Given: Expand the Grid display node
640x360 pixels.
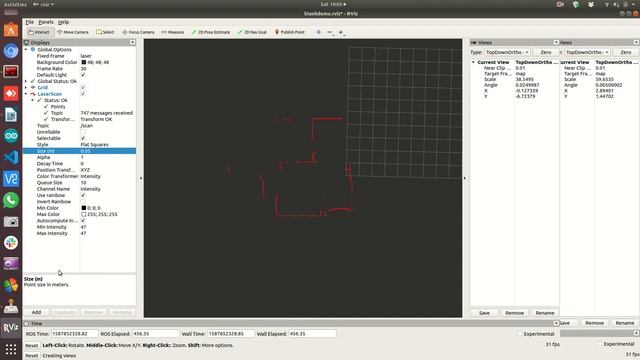Looking at the screenshot, I should [x=26, y=88].
